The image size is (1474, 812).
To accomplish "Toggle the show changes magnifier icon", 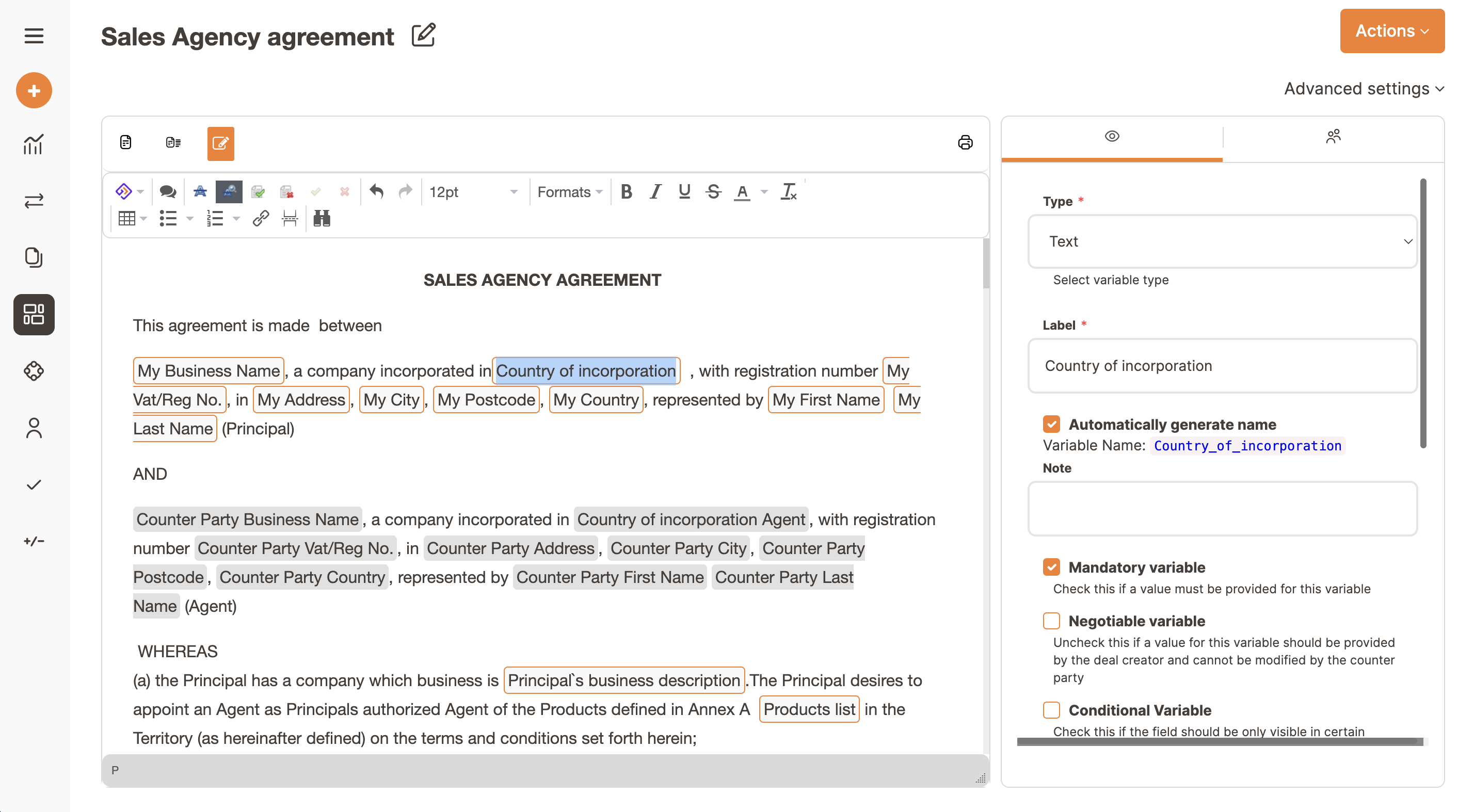I will (x=229, y=191).
